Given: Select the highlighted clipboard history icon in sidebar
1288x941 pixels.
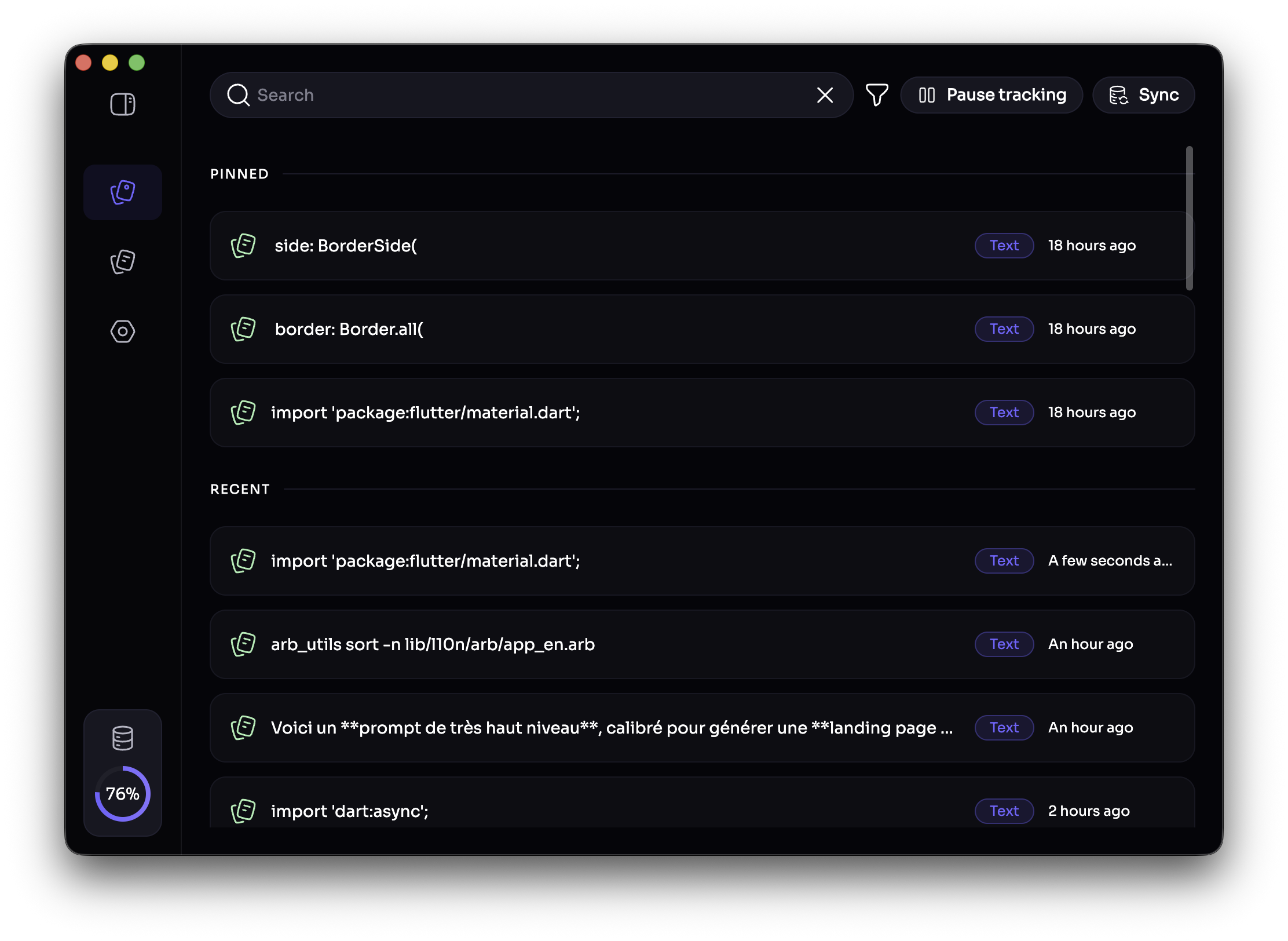Looking at the screenshot, I should click(x=122, y=192).
